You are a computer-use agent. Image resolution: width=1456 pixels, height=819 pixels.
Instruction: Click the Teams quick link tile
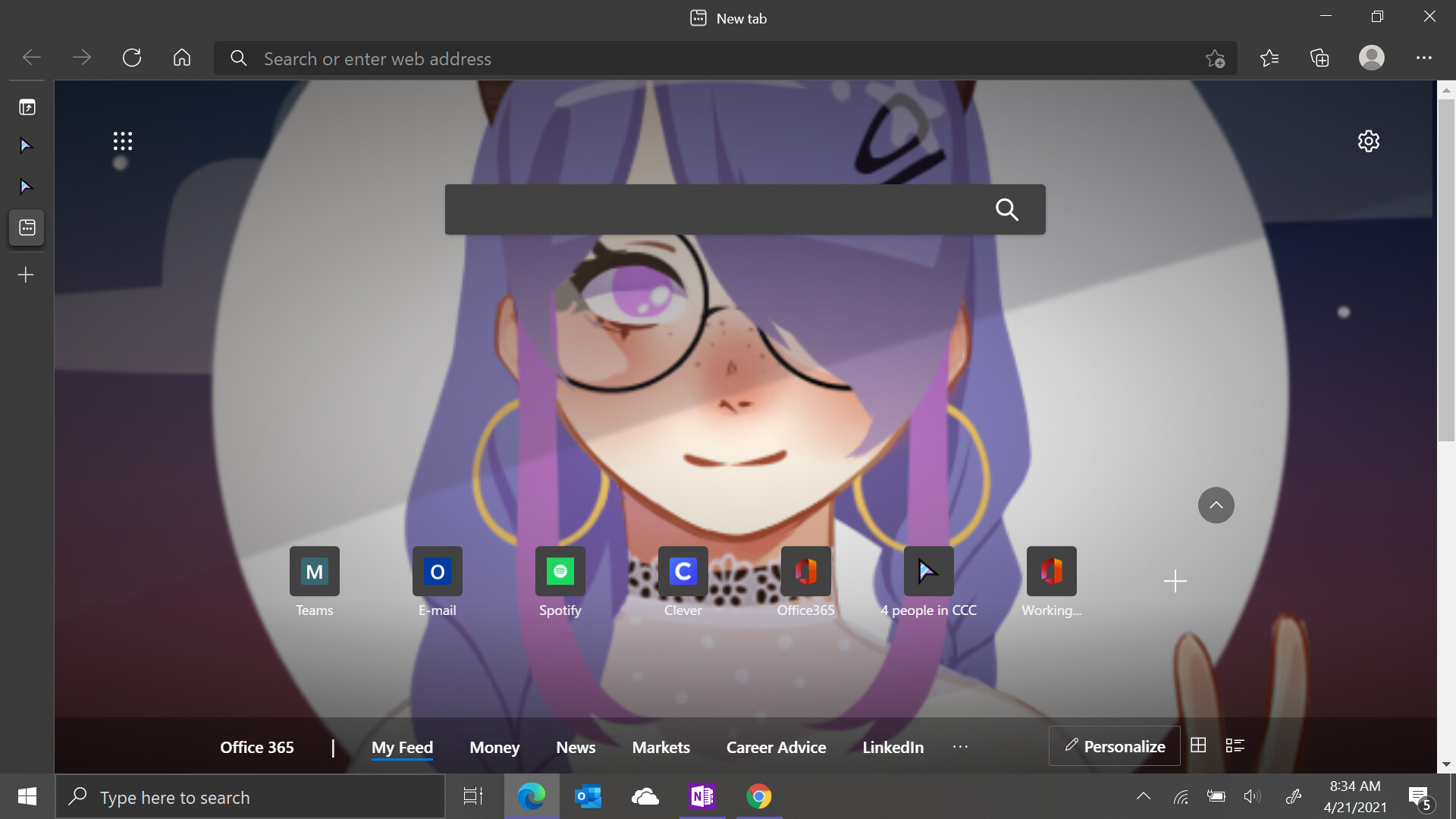314,572
